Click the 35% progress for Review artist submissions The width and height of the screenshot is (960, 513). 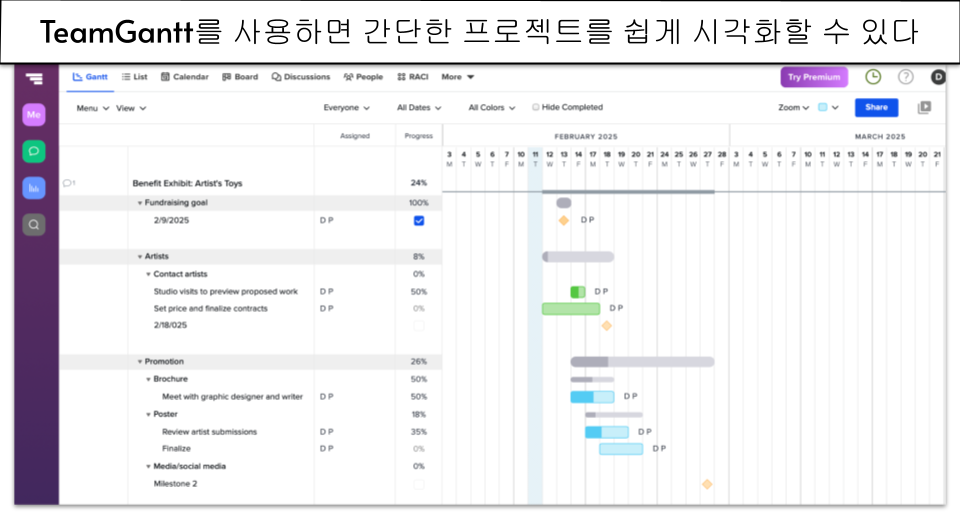pyautogui.click(x=419, y=432)
